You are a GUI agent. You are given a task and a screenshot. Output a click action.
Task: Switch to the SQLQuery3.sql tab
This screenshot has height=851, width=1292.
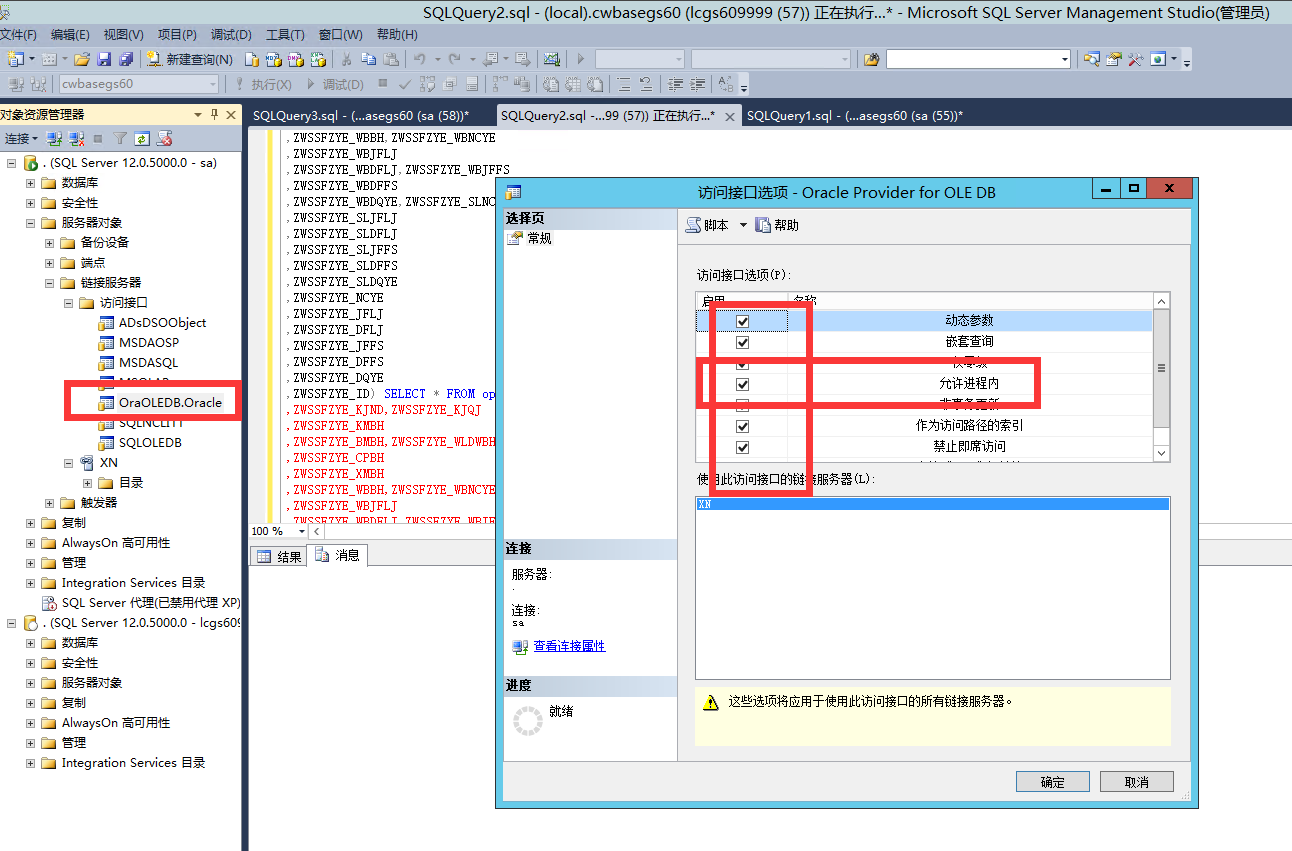(x=360, y=116)
